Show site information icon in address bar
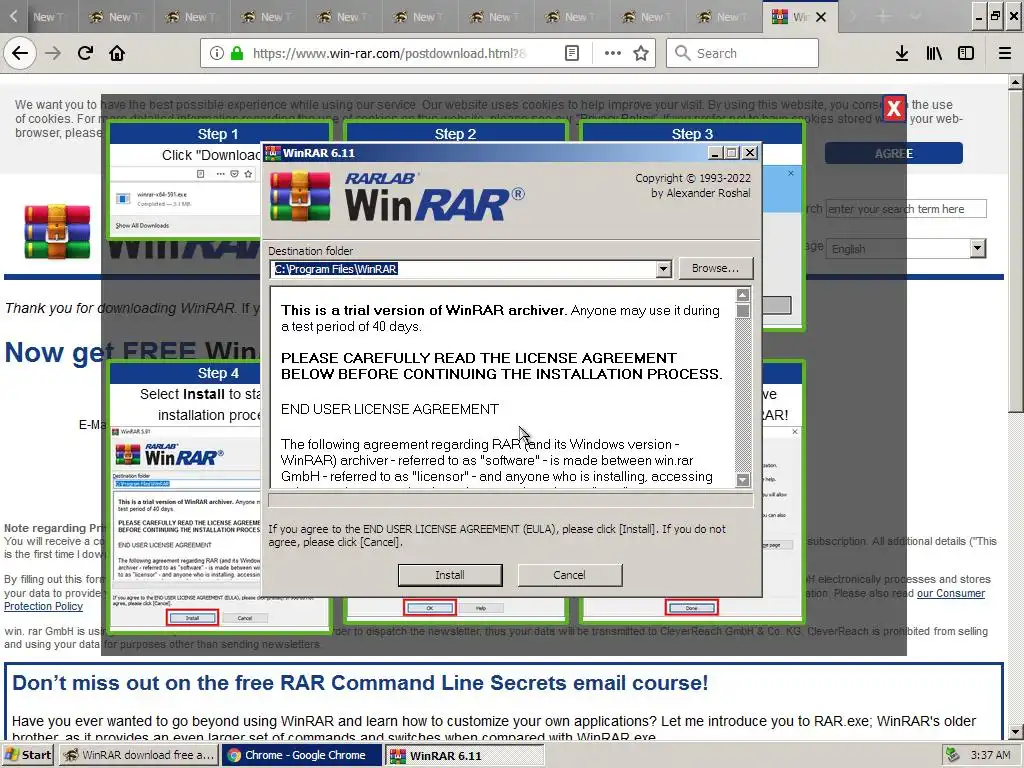Image resolution: width=1024 pixels, height=768 pixels. tap(217, 54)
